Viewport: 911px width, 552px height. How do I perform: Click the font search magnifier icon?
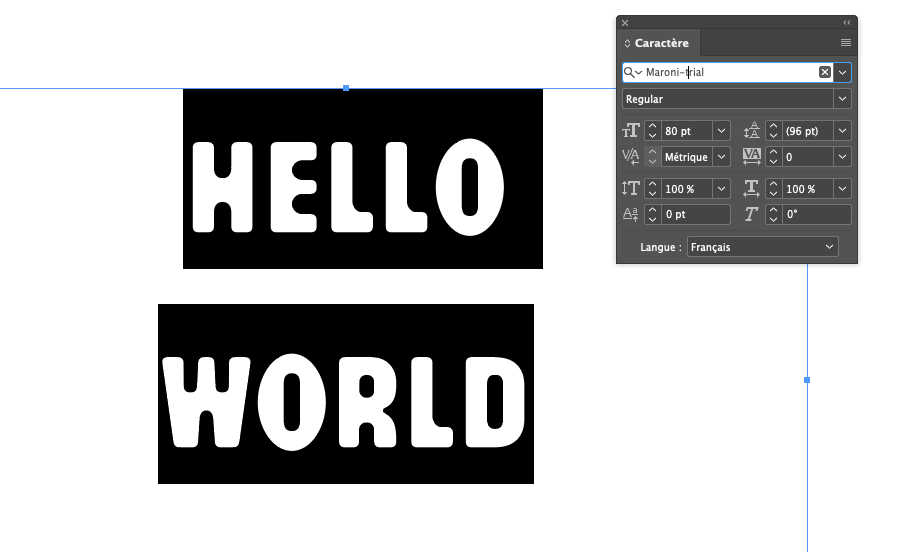pos(629,72)
